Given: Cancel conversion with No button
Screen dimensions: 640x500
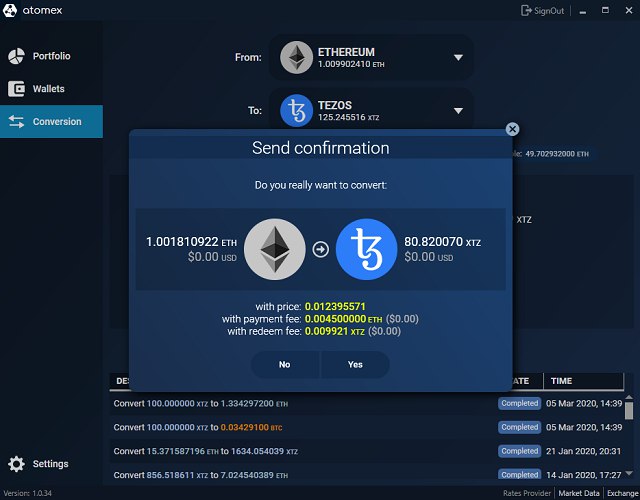Looking at the screenshot, I should (285, 364).
